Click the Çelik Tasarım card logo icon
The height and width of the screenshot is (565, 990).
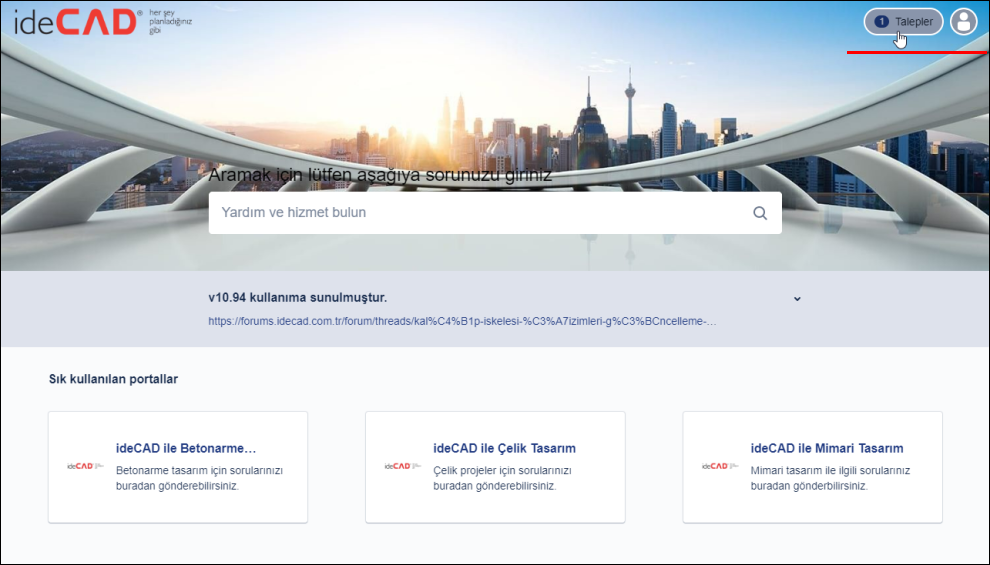tap(403, 466)
